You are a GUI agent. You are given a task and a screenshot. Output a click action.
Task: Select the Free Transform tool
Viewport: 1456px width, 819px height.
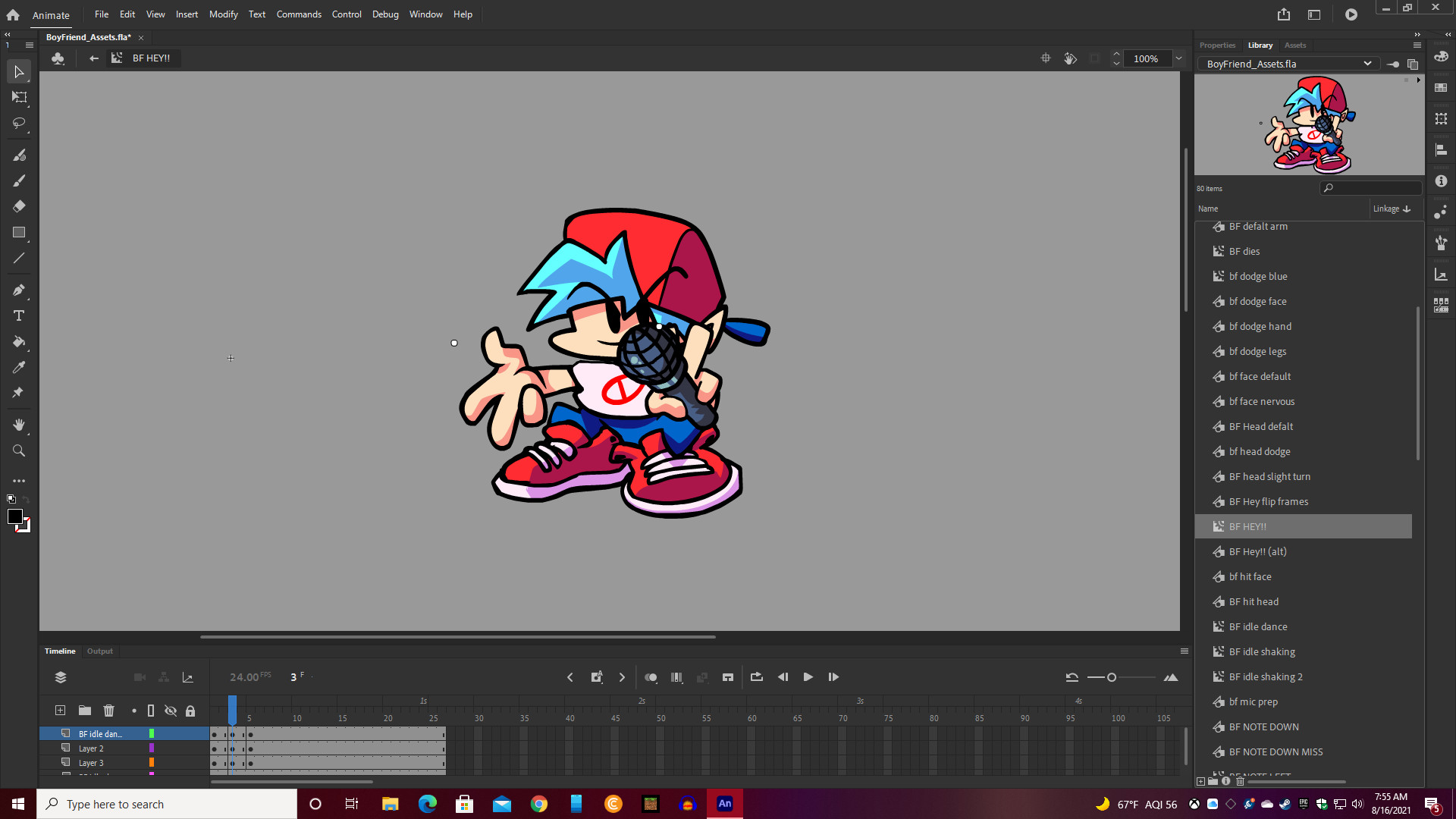pos(19,97)
